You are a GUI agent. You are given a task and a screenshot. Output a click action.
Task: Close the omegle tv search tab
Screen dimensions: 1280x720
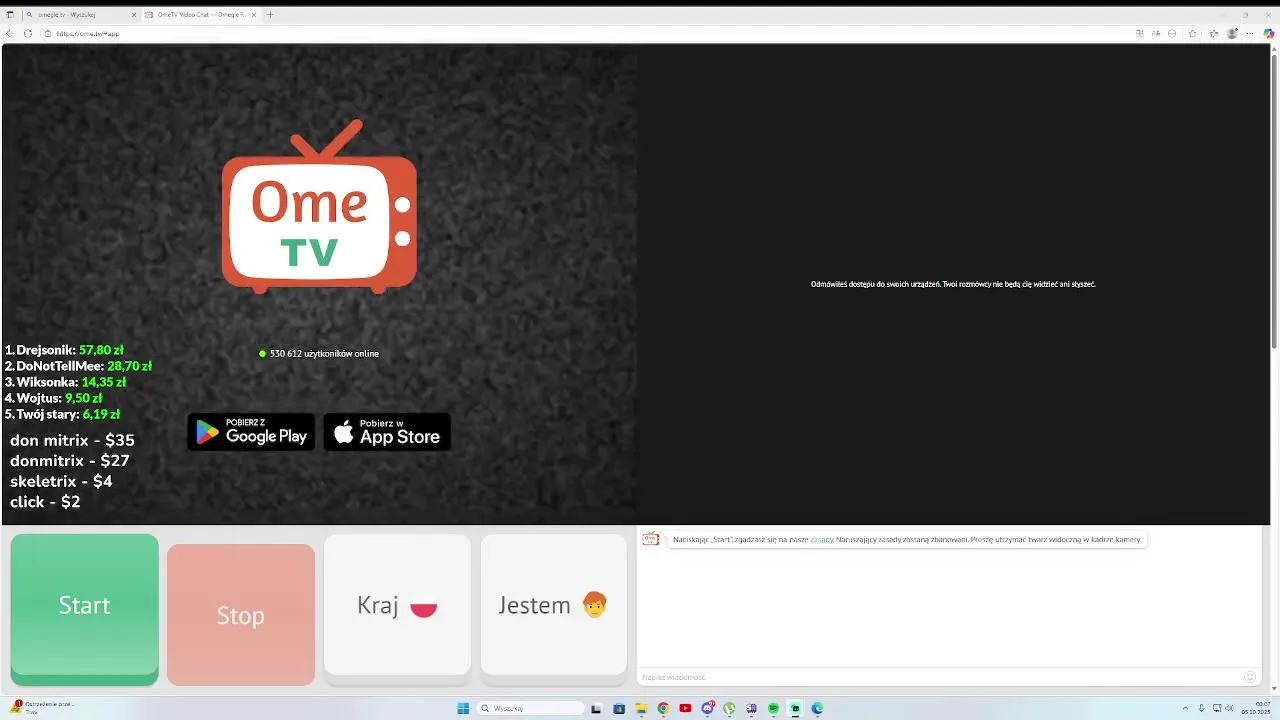point(134,15)
